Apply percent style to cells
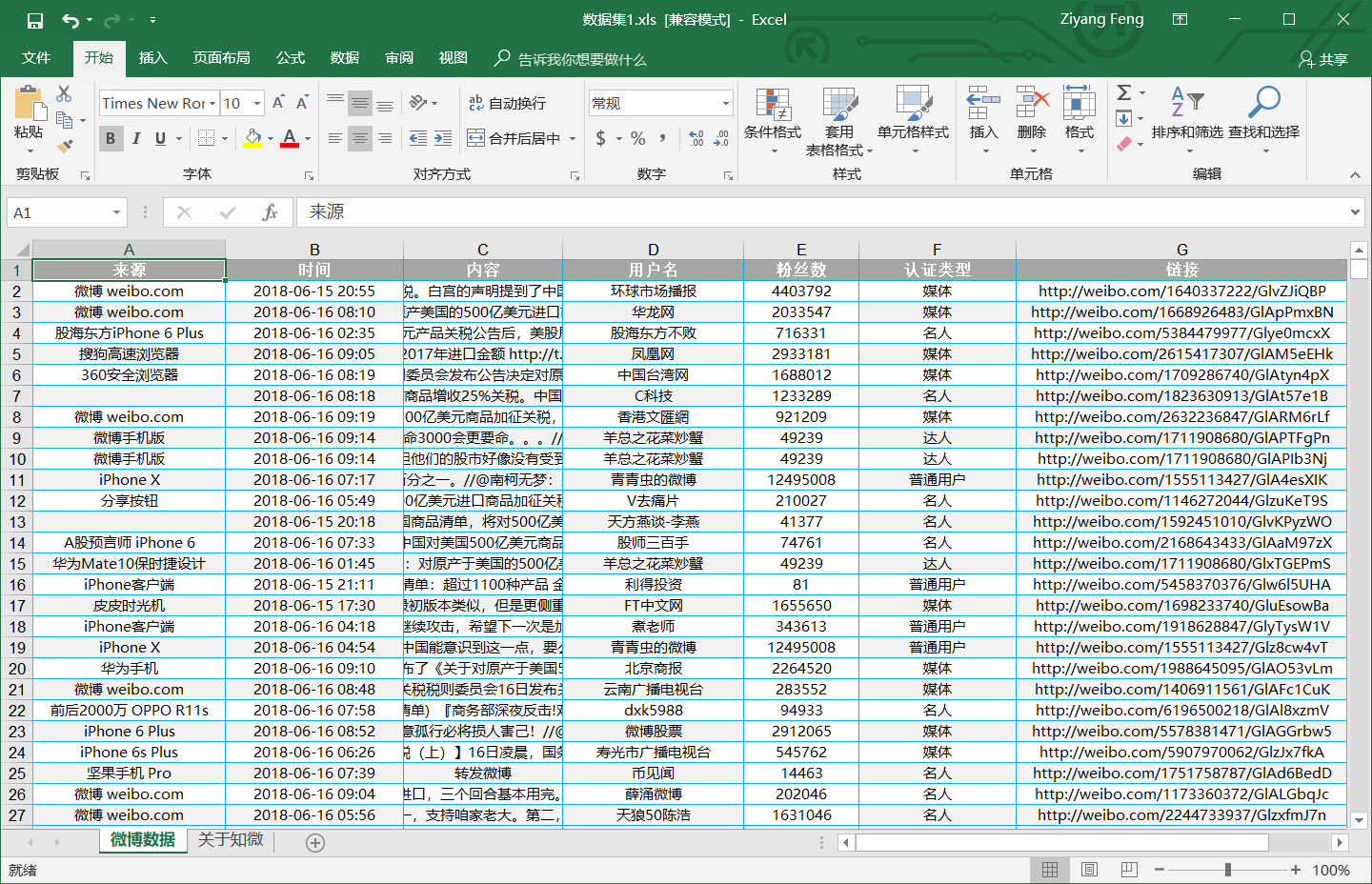This screenshot has width=1372, height=884. tap(638, 138)
